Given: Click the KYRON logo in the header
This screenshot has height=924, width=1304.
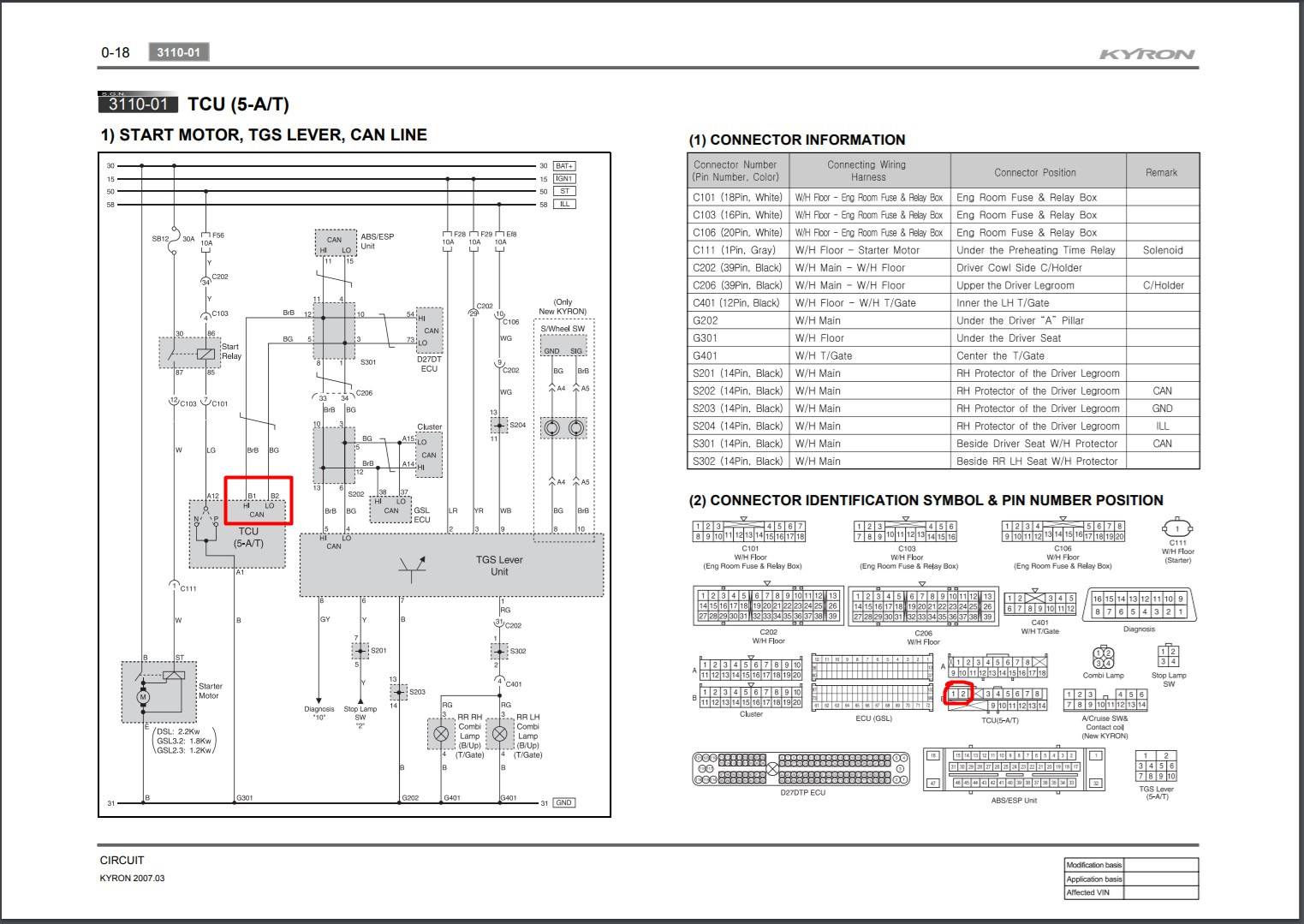Looking at the screenshot, I should click(x=1146, y=54).
